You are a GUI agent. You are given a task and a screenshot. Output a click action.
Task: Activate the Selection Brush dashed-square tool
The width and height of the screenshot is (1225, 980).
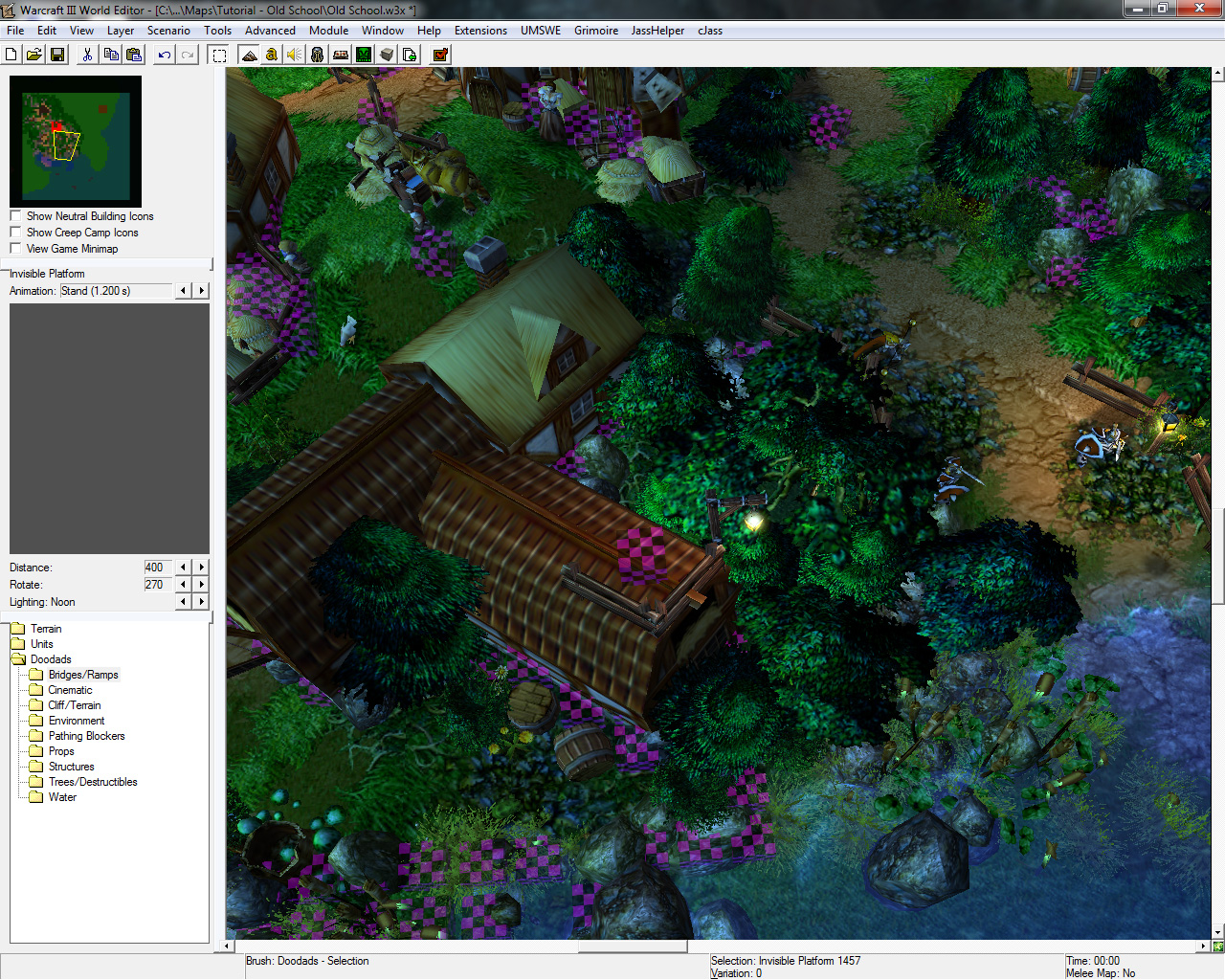point(219,55)
